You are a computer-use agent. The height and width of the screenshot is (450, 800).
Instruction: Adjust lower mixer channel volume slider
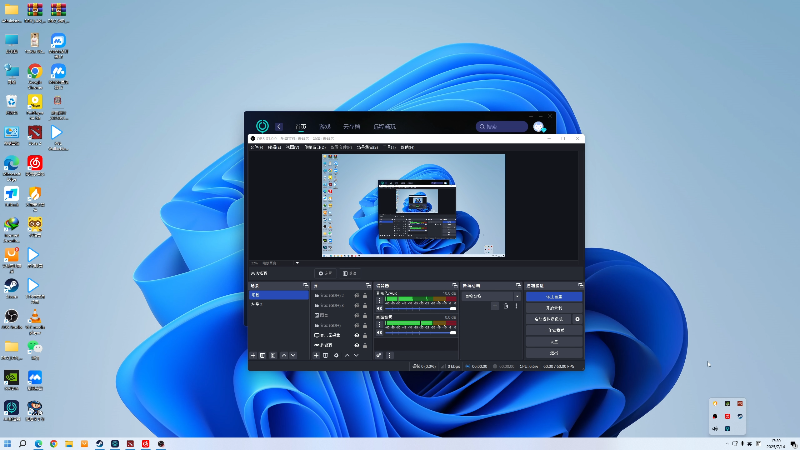pos(420,333)
